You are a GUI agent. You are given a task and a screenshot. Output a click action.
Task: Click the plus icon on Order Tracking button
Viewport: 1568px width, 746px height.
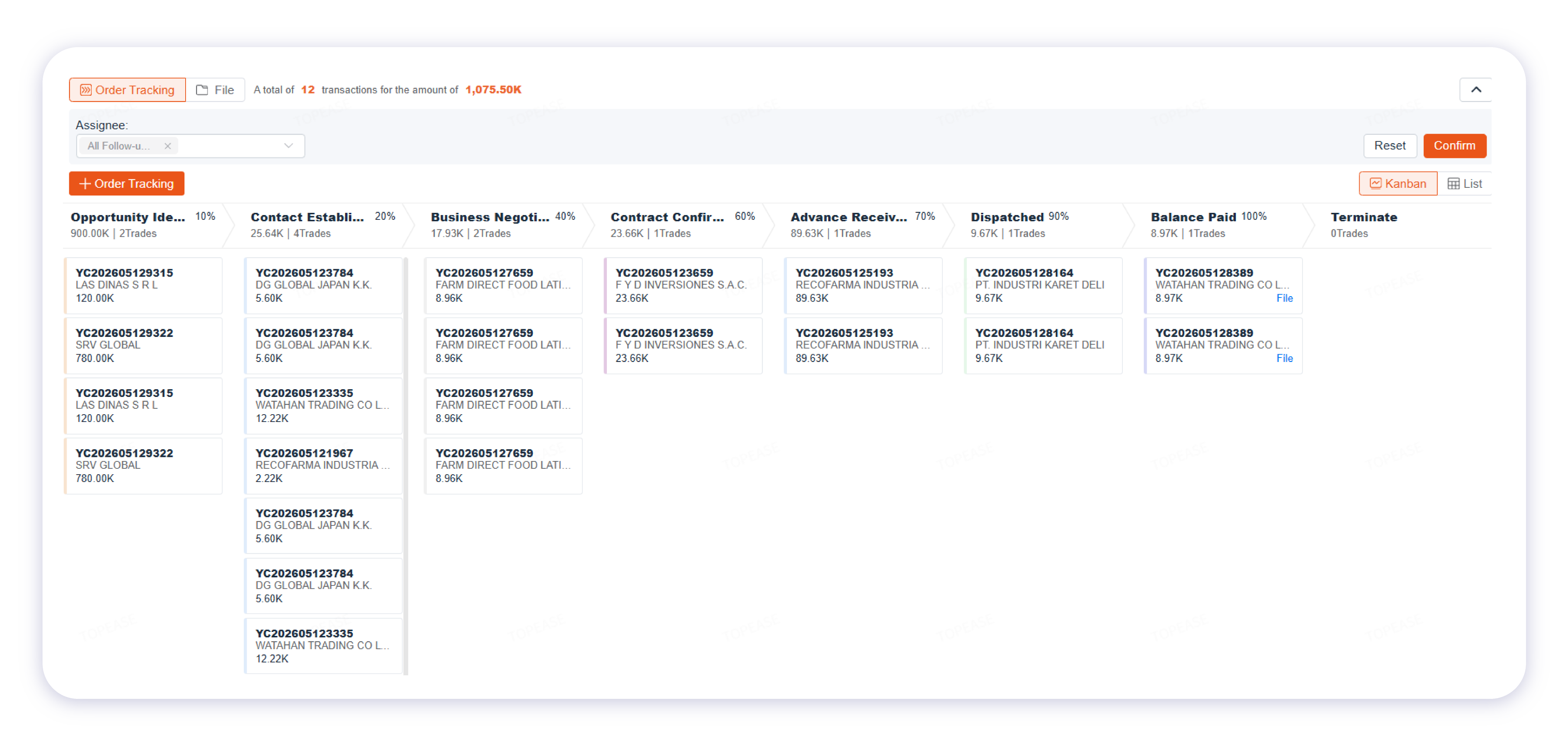[85, 183]
